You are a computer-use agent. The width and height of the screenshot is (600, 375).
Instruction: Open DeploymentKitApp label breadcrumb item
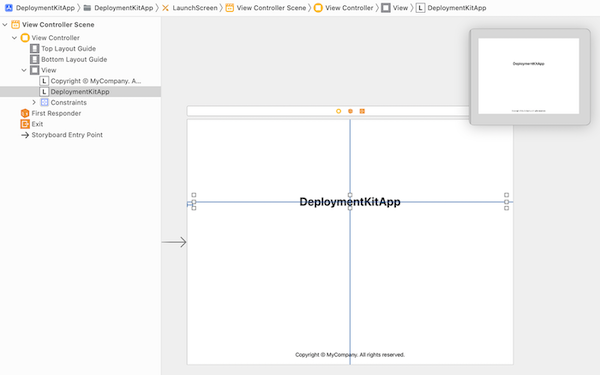click(x=457, y=8)
